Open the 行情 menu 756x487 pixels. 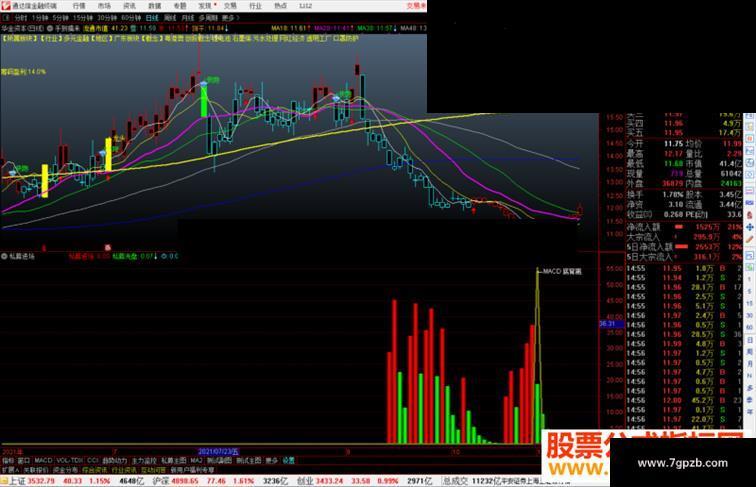(x=79, y=6)
